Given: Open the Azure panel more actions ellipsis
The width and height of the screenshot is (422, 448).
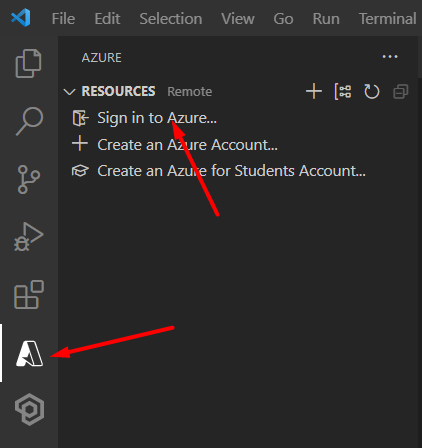Looking at the screenshot, I should pyautogui.click(x=390, y=57).
